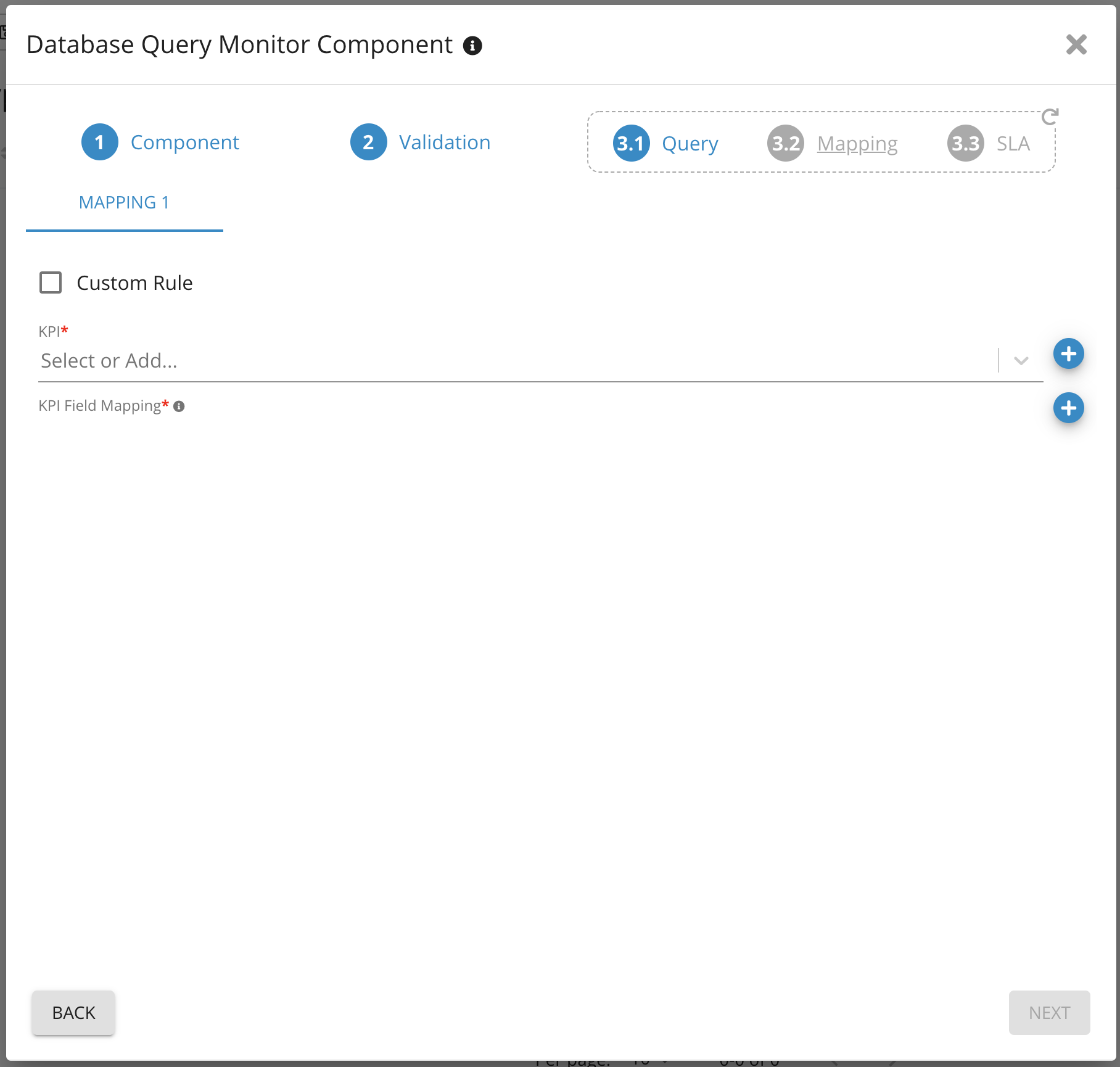Screen dimensions: 1120x1067
Task: Click the 3.3 step circle
Action: coord(965,144)
